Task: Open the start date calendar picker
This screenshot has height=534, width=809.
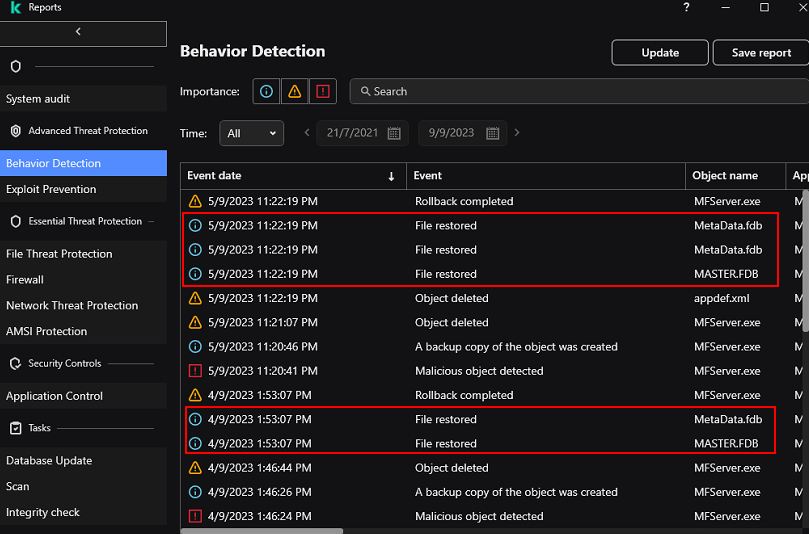Action: click(394, 133)
